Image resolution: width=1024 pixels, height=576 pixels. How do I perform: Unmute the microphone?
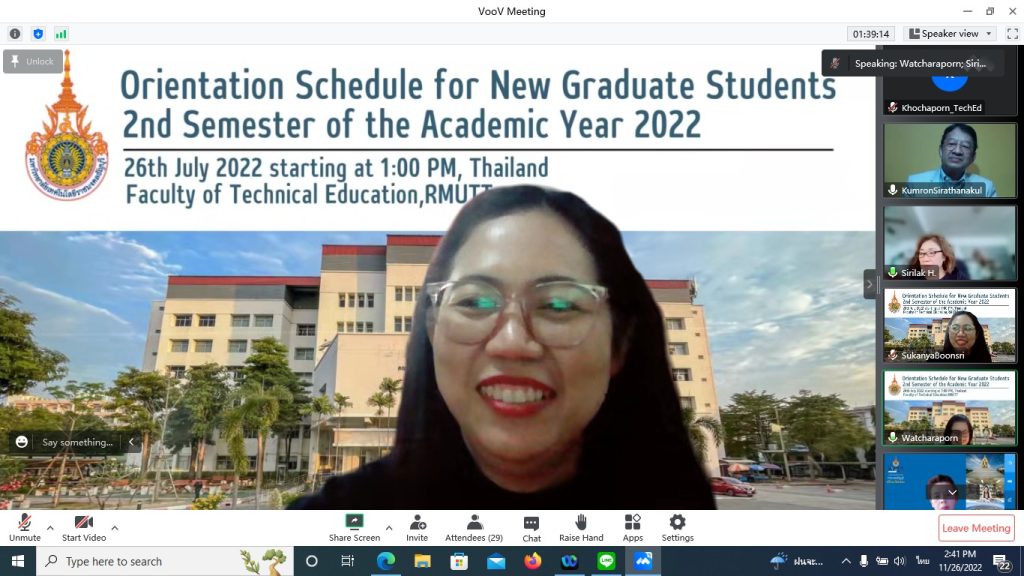(x=25, y=528)
